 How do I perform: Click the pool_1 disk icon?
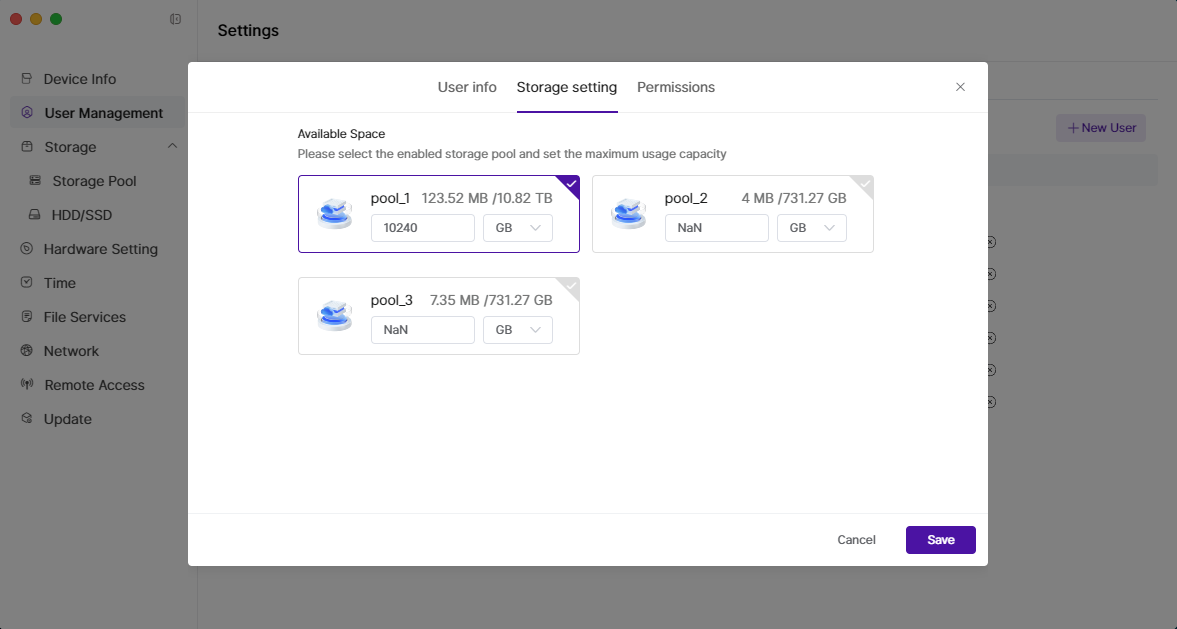coord(335,213)
